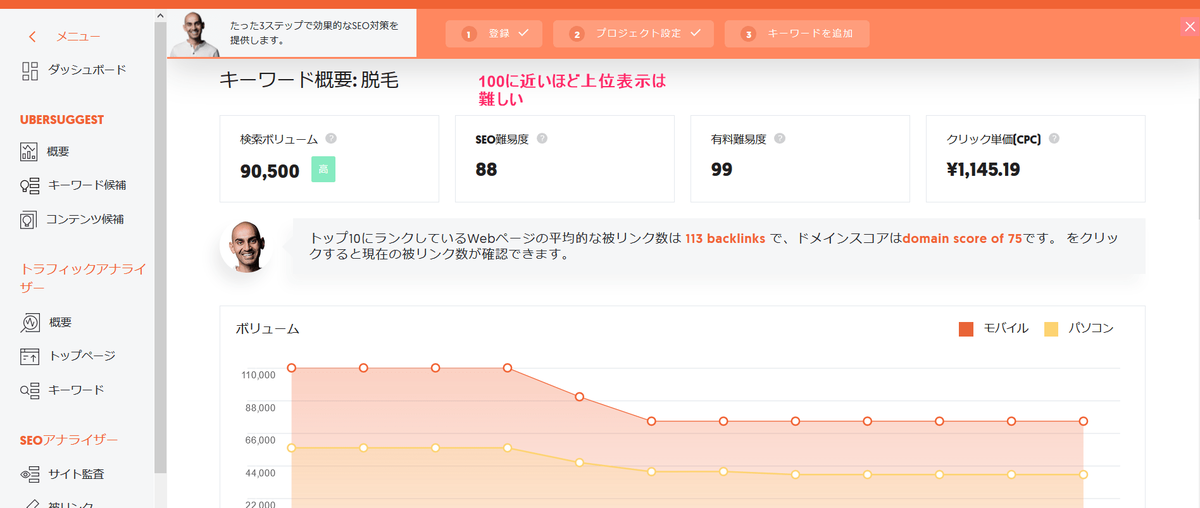Click the ダッシュボード icon in sidebar
This screenshot has width=1200, height=508.
click(29, 70)
